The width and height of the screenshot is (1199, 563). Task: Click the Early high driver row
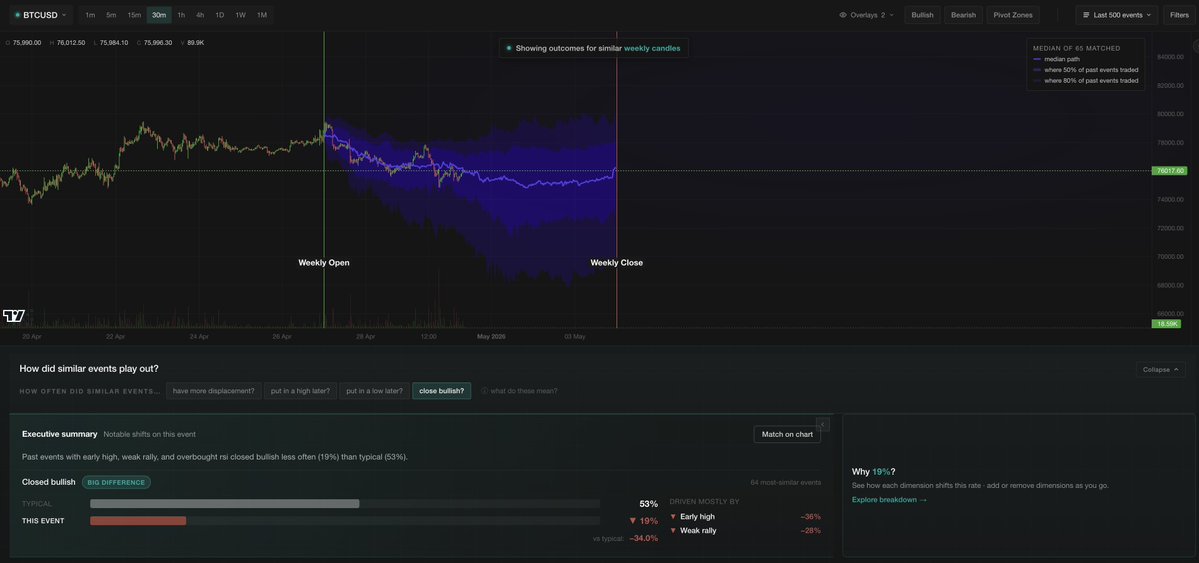(745, 517)
